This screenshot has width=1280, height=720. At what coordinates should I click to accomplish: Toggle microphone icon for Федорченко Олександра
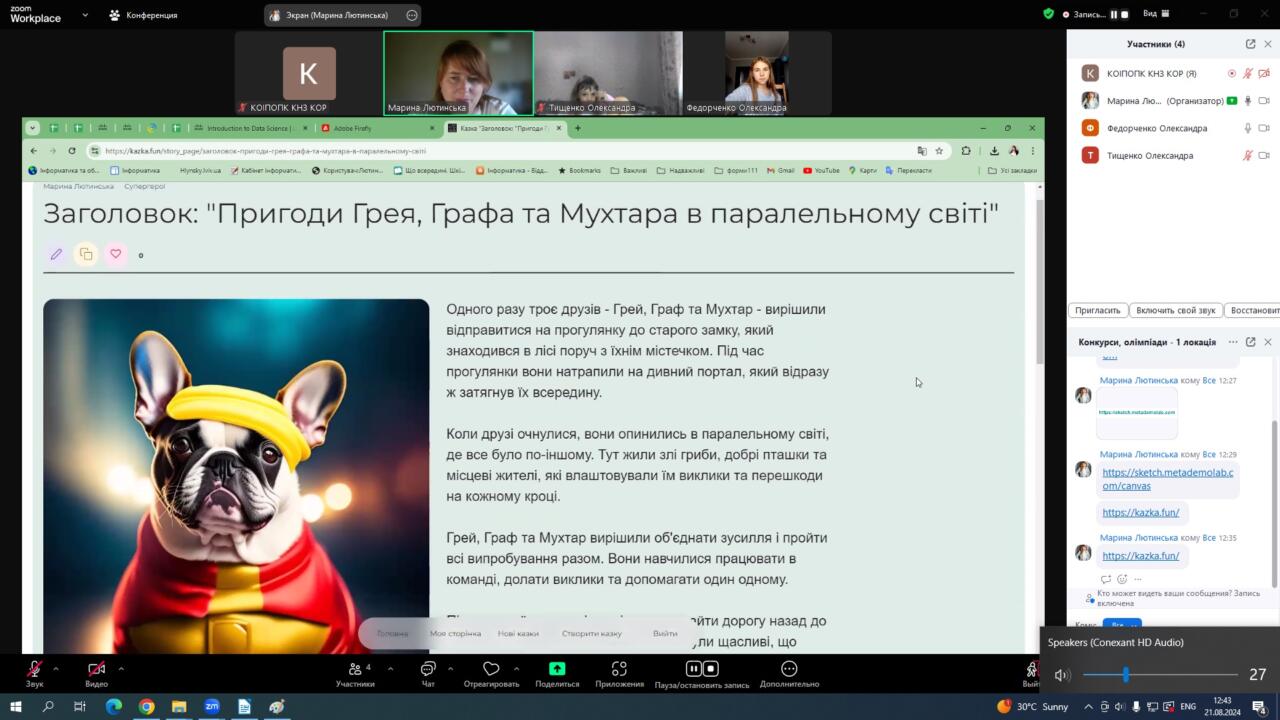pos(1247,128)
